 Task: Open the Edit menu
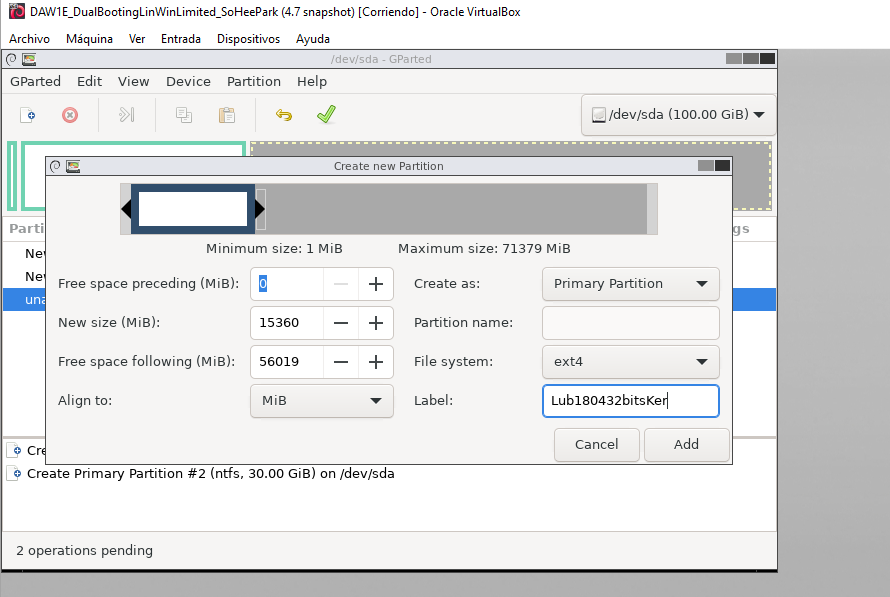tap(89, 82)
